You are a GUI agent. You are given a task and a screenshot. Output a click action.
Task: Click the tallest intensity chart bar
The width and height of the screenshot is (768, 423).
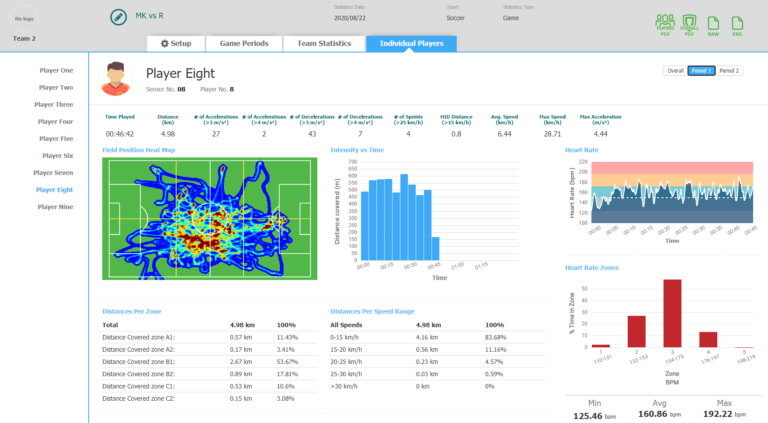(404, 217)
